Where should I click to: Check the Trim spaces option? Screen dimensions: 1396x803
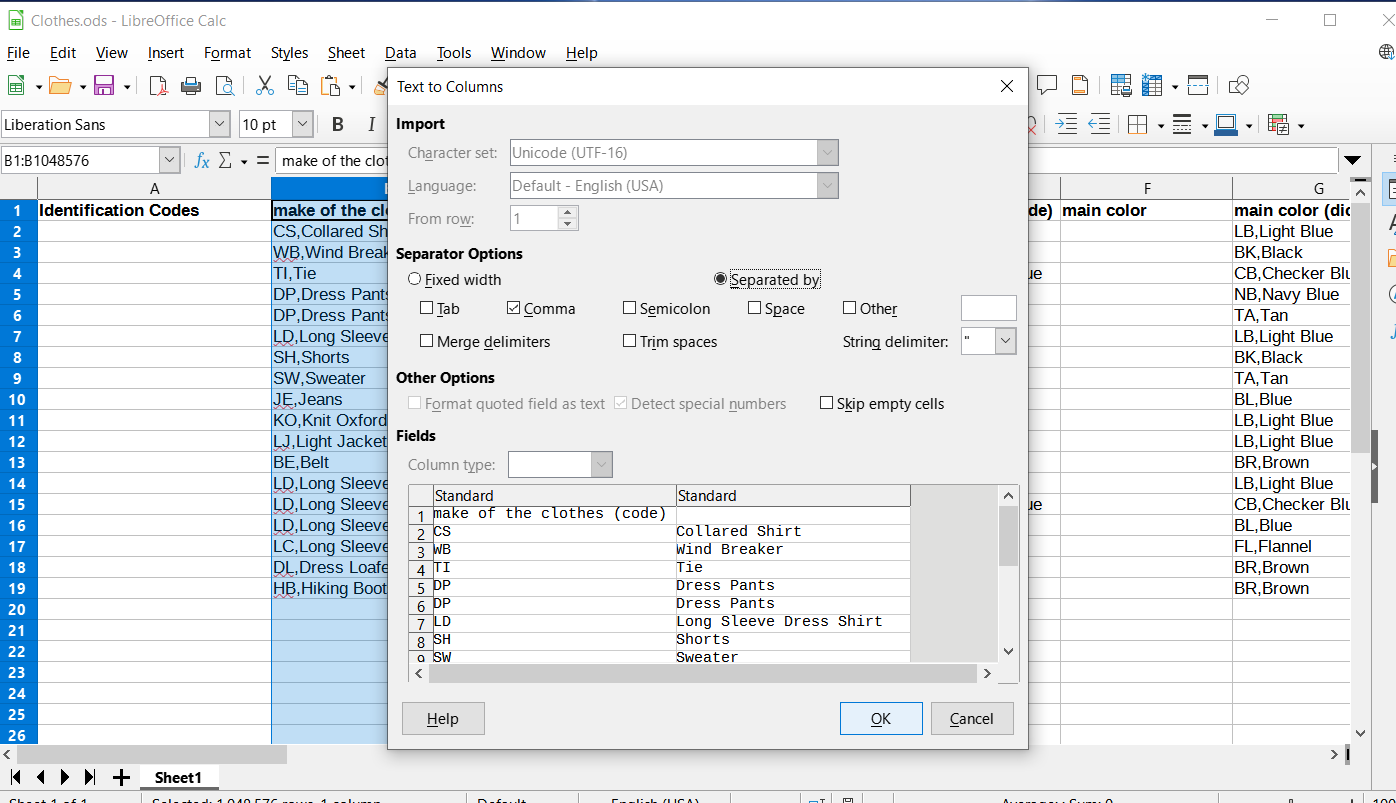point(630,341)
